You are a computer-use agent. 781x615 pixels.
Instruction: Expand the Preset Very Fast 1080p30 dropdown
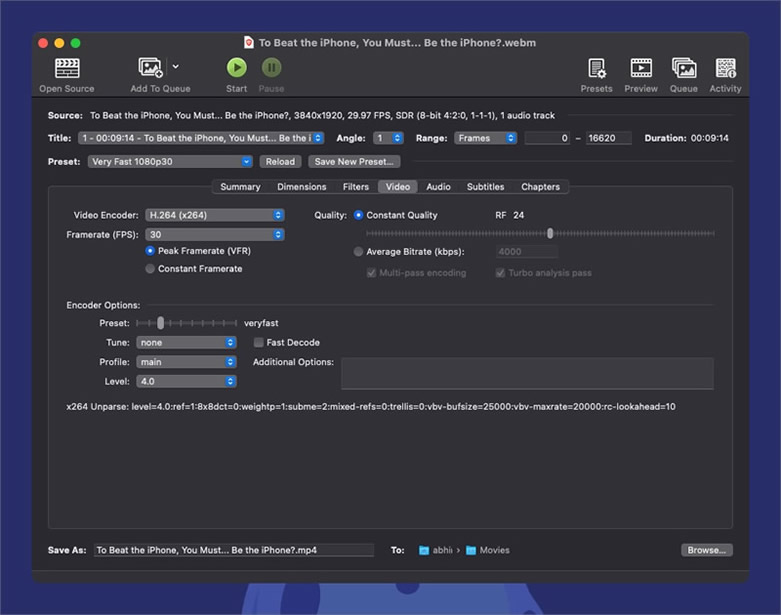[x=170, y=161]
